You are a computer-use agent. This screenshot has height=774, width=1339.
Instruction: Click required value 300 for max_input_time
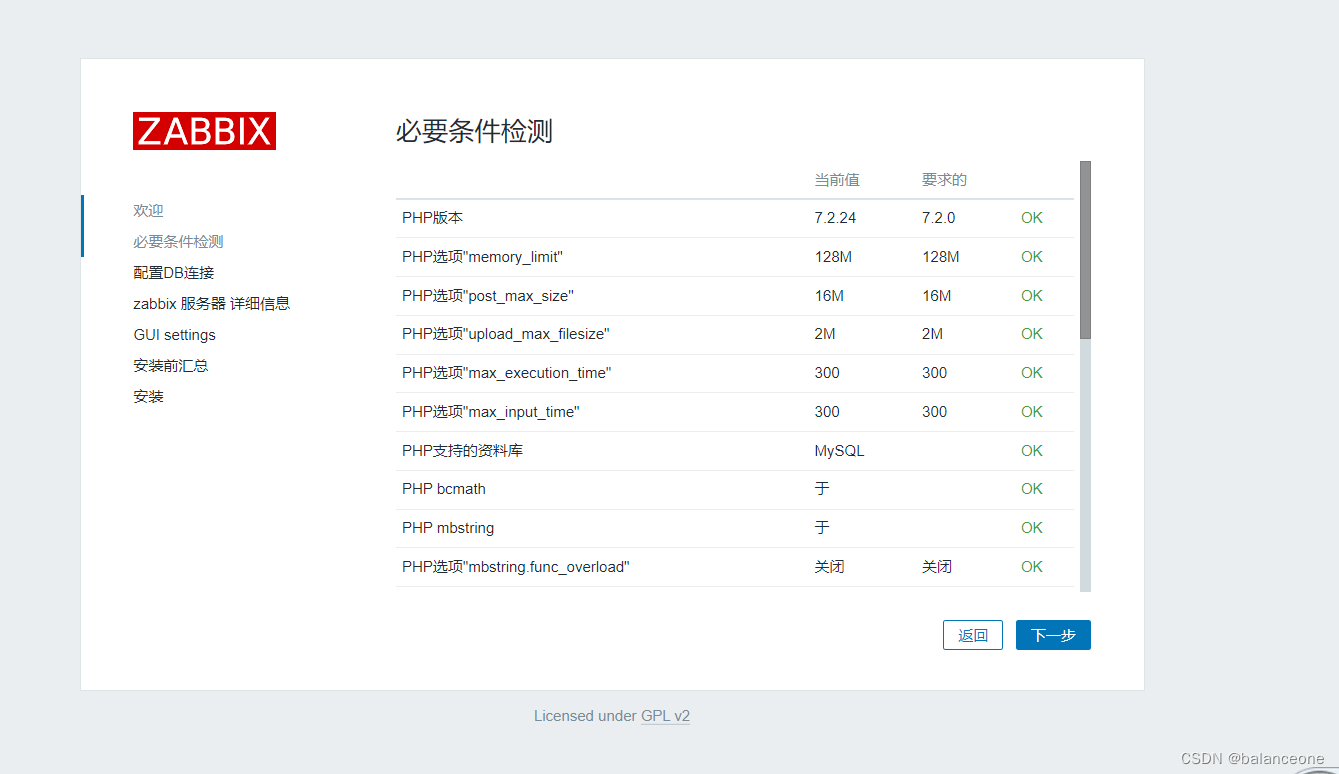point(935,412)
